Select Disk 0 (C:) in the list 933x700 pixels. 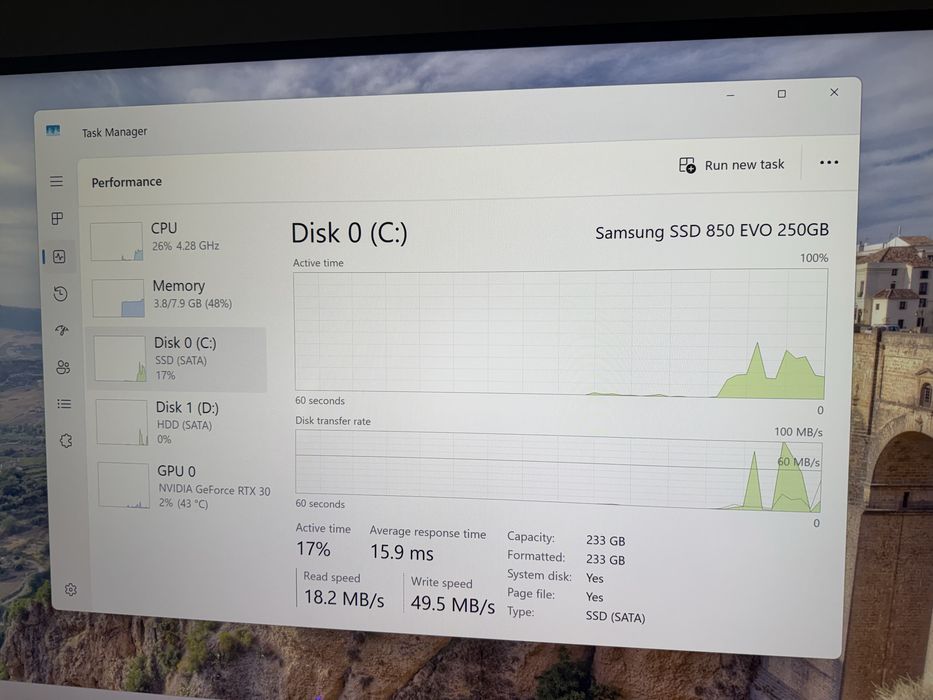tap(177, 359)
